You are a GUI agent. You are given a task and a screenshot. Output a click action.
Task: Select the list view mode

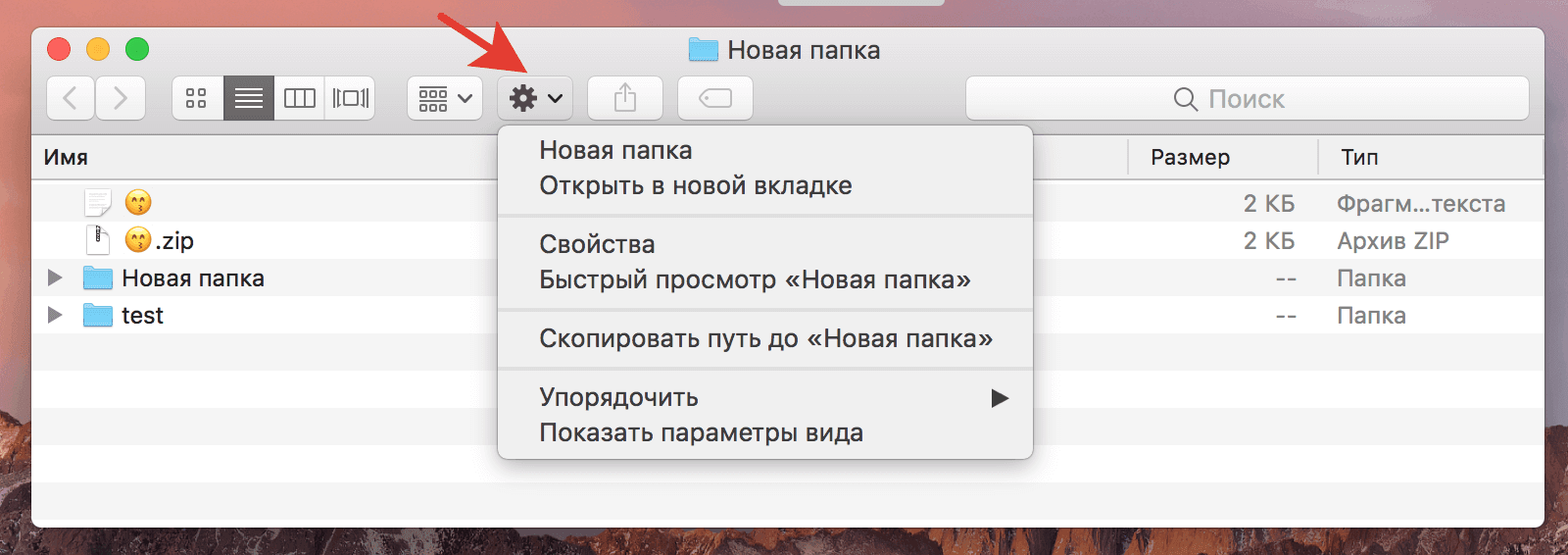249,98
